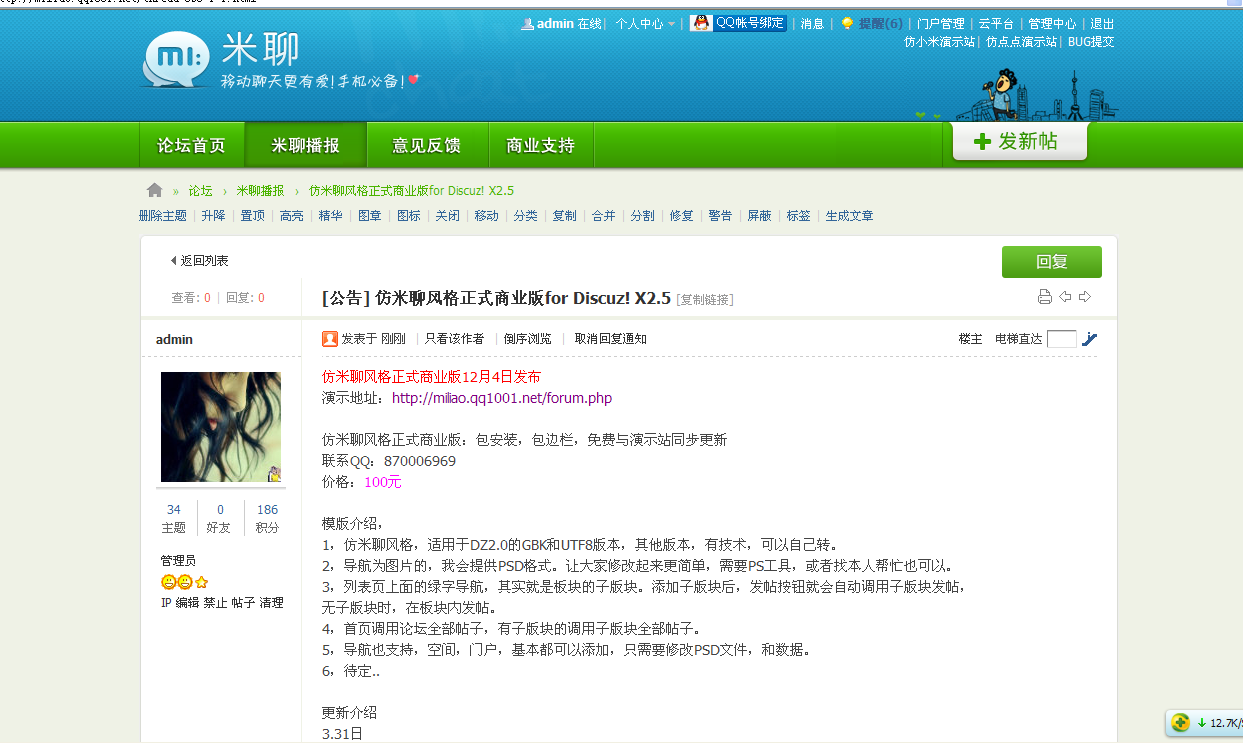Open the demo link miliao.qq1001.net/forum.php
Screen dimensions: 1243x743
(x=502, y=398)
